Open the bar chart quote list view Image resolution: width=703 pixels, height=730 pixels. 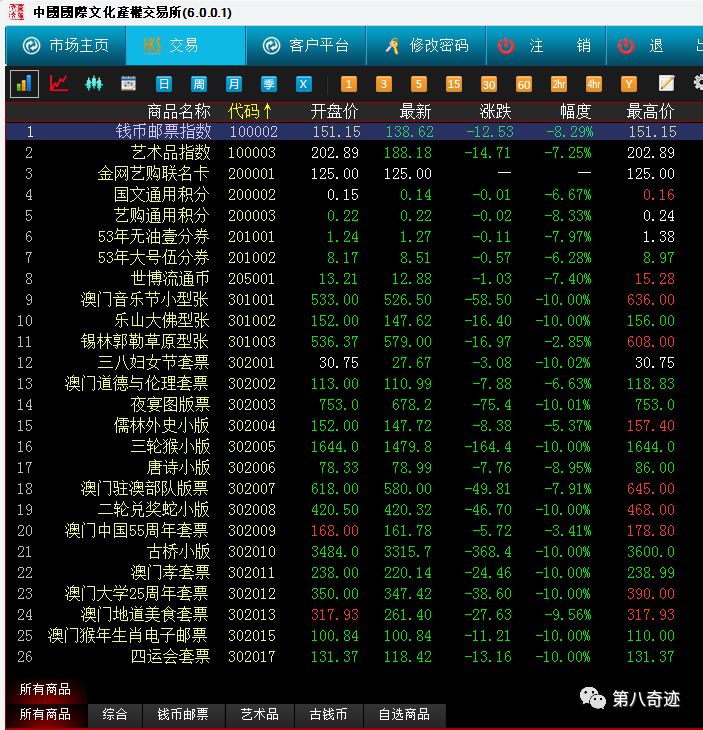24,84
